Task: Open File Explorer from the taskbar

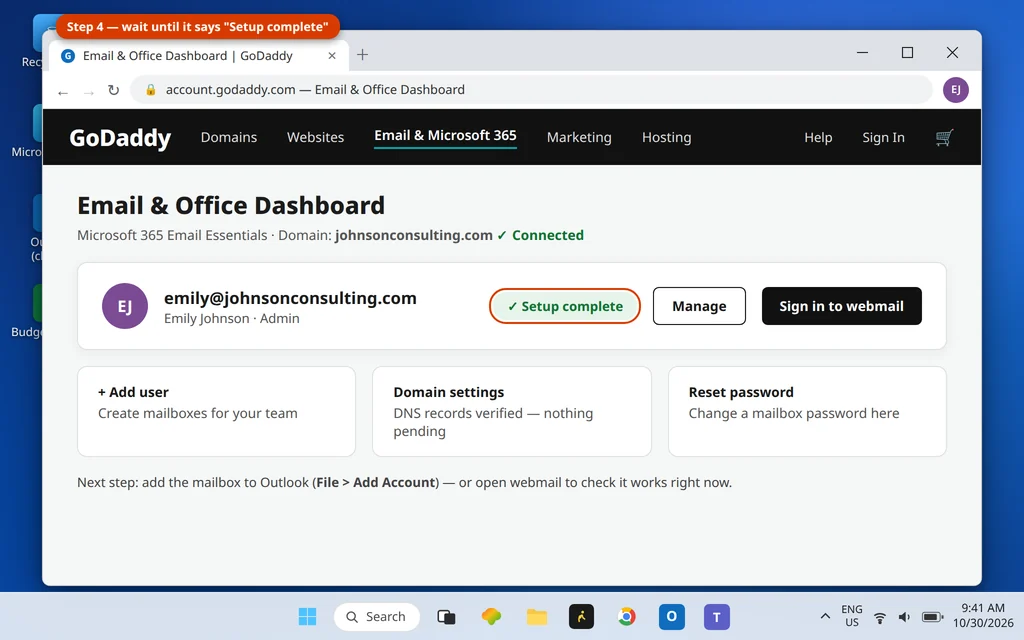Action: coord(537,616)
